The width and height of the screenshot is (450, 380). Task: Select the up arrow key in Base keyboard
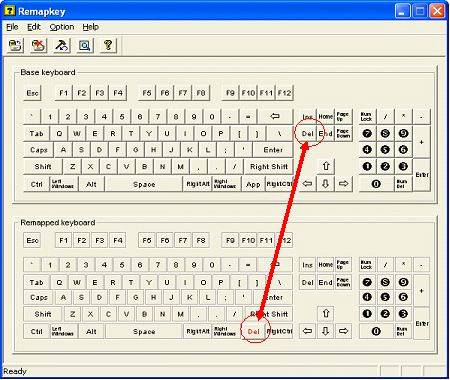click(x=326, y=166)
